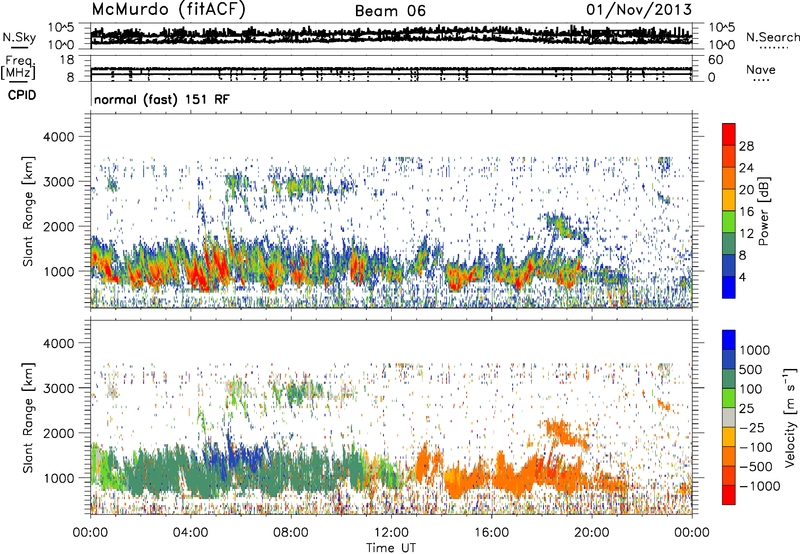The height and width of the screenshot is (554, 800).
Task: Select the N.Sky legend label
Action: pos(19,37)
